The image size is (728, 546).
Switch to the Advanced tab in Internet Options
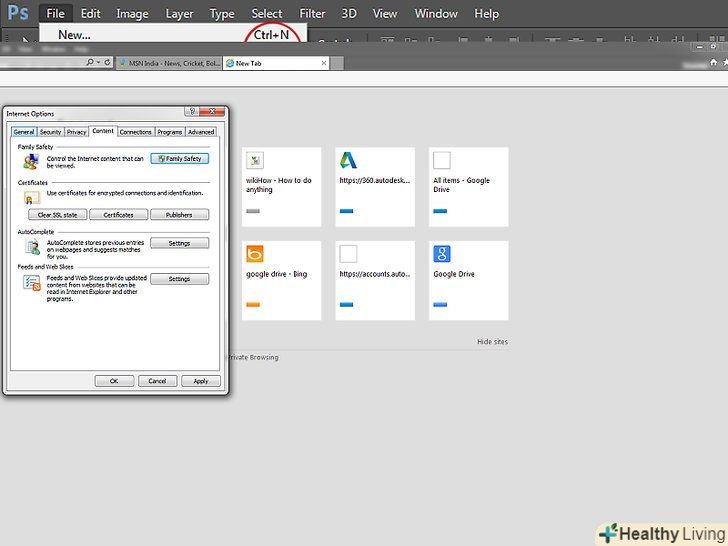click(201, 132)
